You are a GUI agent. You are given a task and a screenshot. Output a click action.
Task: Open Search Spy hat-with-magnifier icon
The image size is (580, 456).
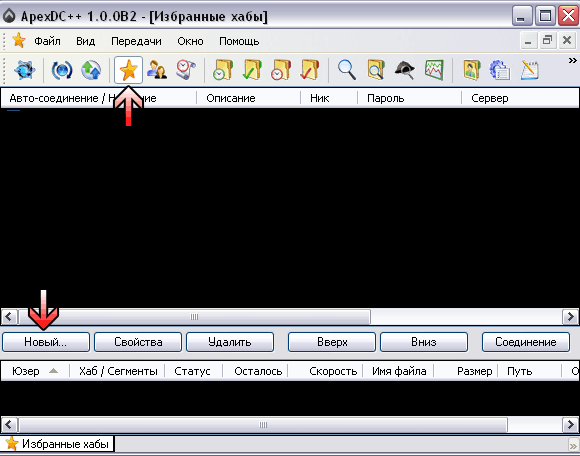point(405,70)
